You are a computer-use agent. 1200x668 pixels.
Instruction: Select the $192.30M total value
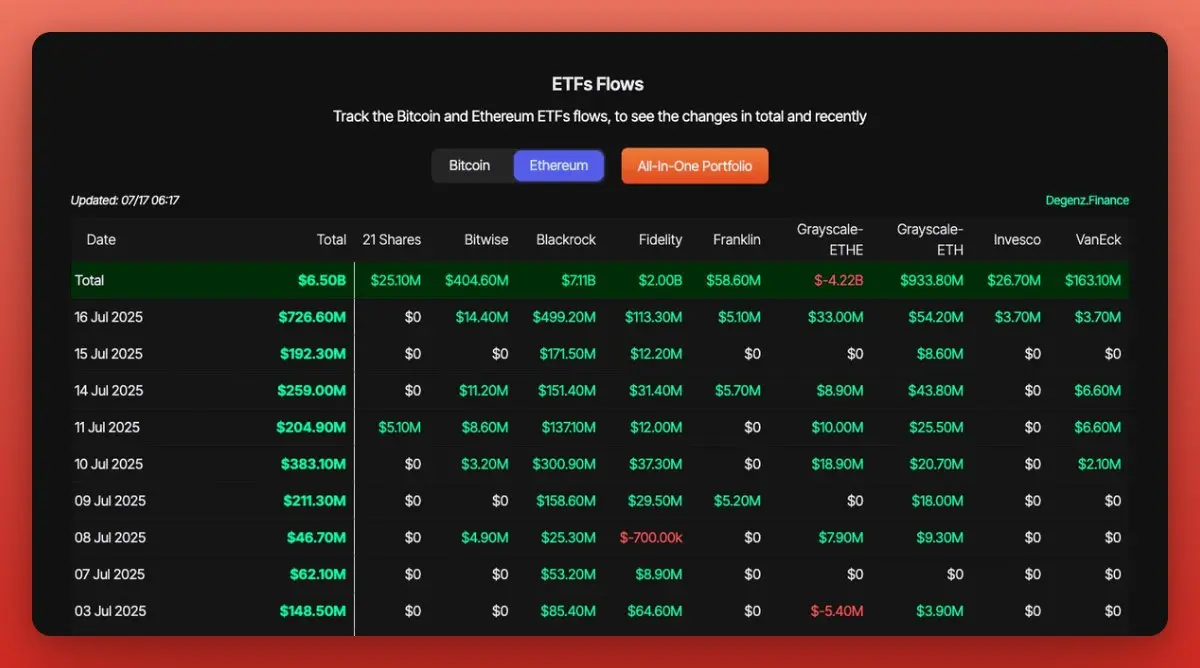tap(313, 354)
